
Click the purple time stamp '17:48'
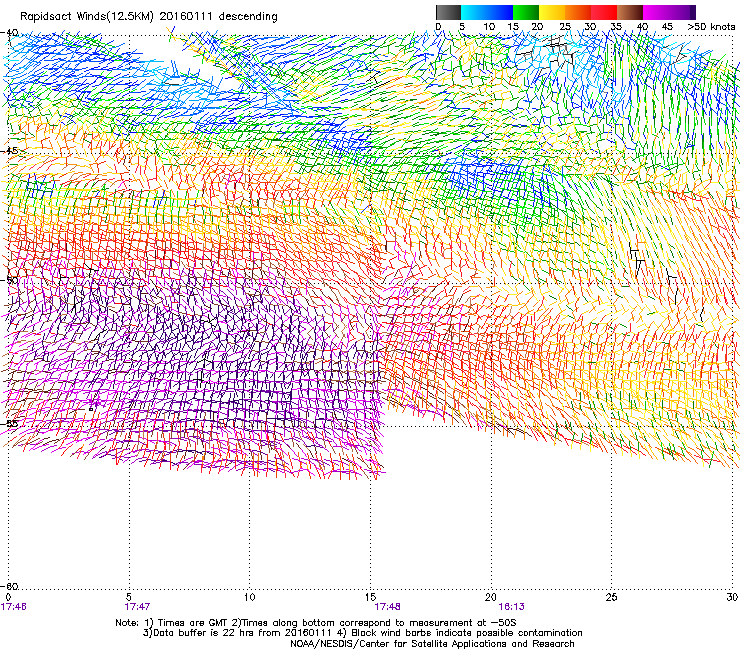coord(387,607)
